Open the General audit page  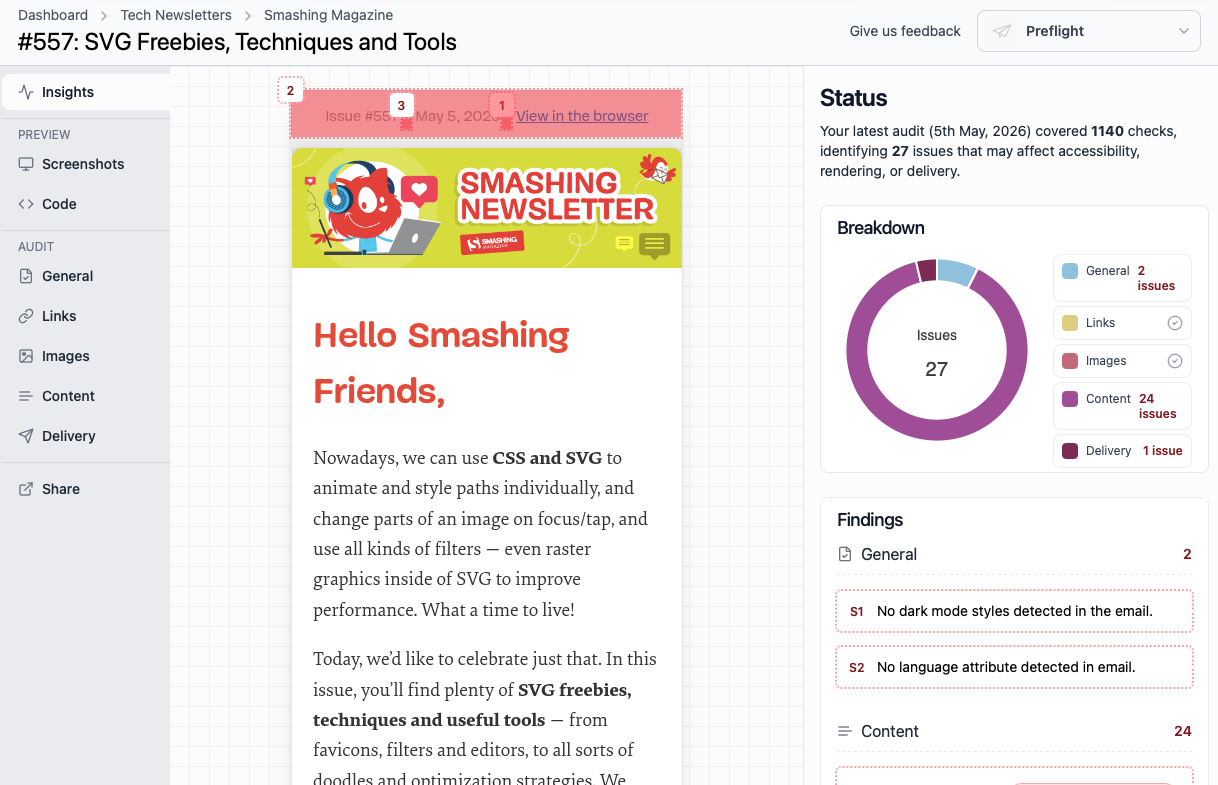85,276
